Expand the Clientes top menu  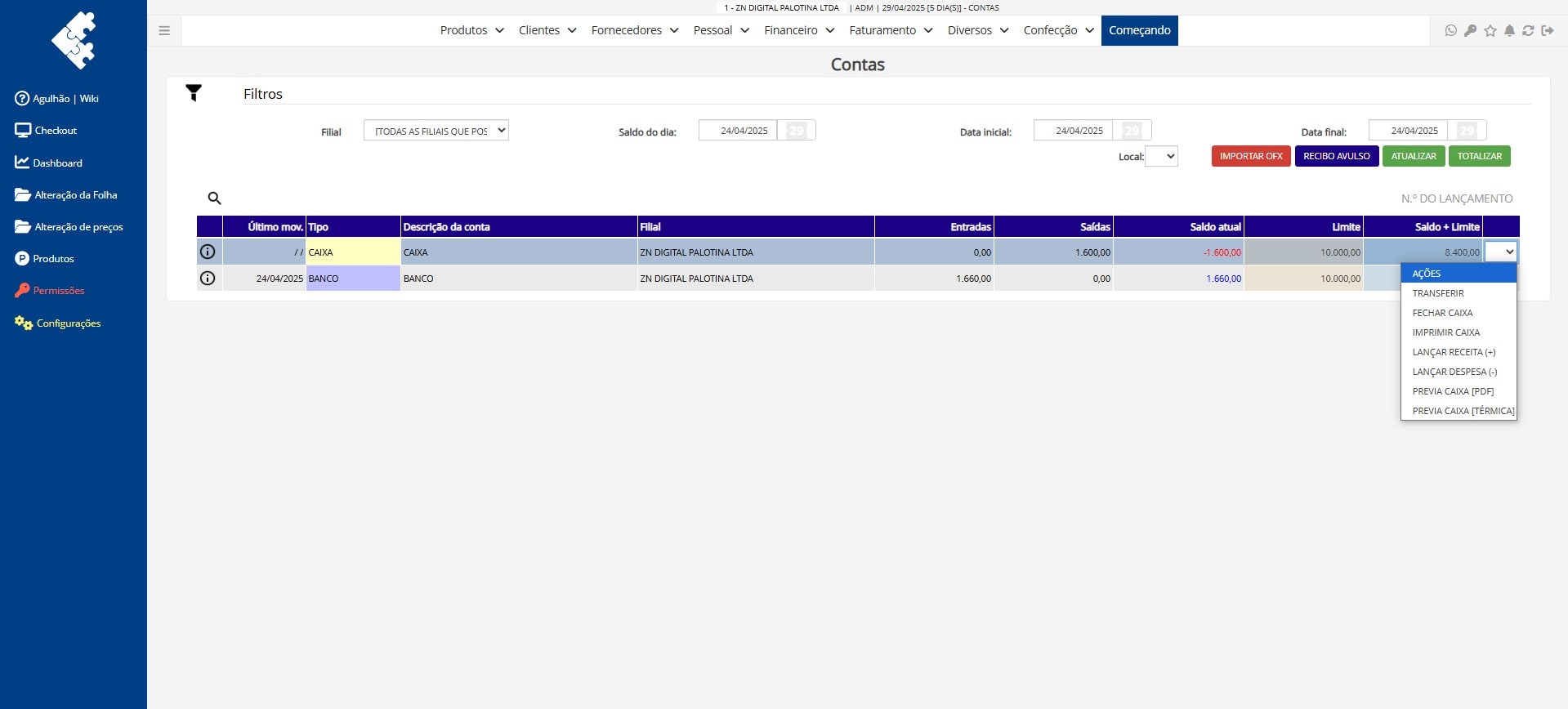pyautogui.click(x=547, y=30)
